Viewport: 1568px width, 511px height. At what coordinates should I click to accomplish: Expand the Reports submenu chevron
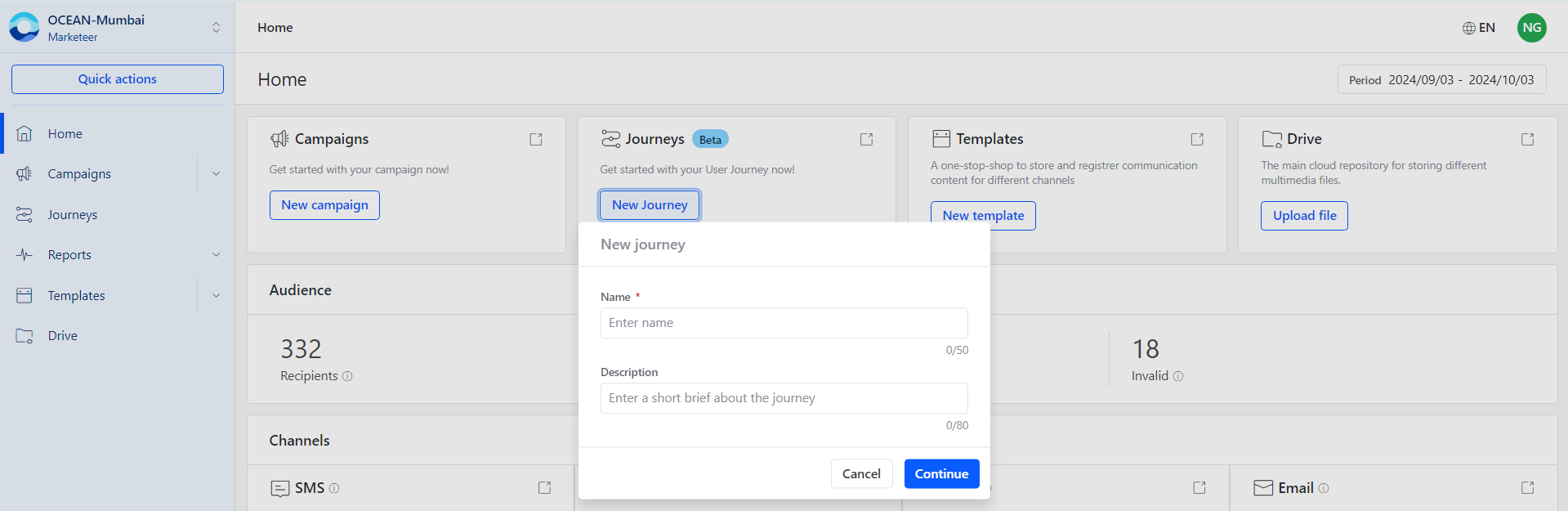(x=217, y=254)
